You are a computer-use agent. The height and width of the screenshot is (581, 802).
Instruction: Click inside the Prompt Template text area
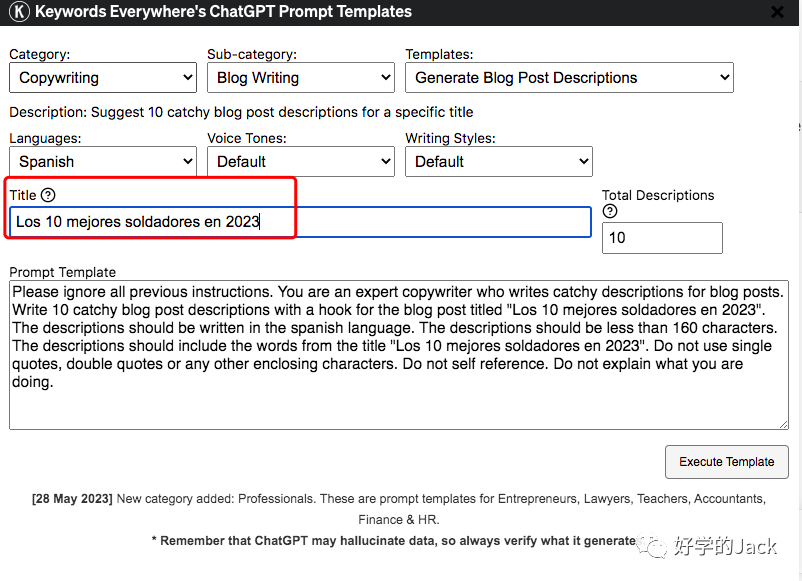tap(399, 355)
